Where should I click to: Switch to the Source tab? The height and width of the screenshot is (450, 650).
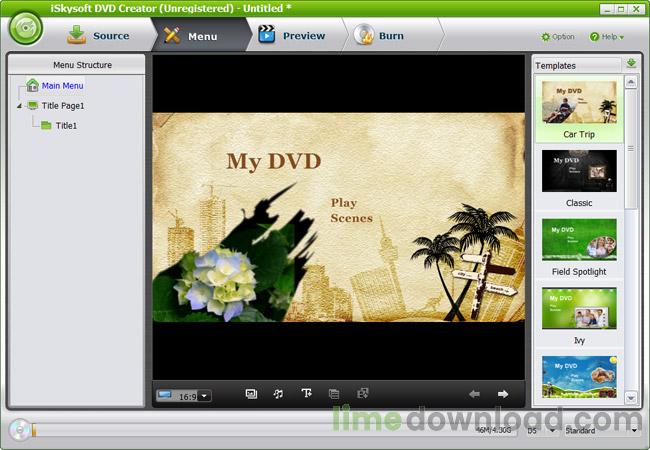99,36
